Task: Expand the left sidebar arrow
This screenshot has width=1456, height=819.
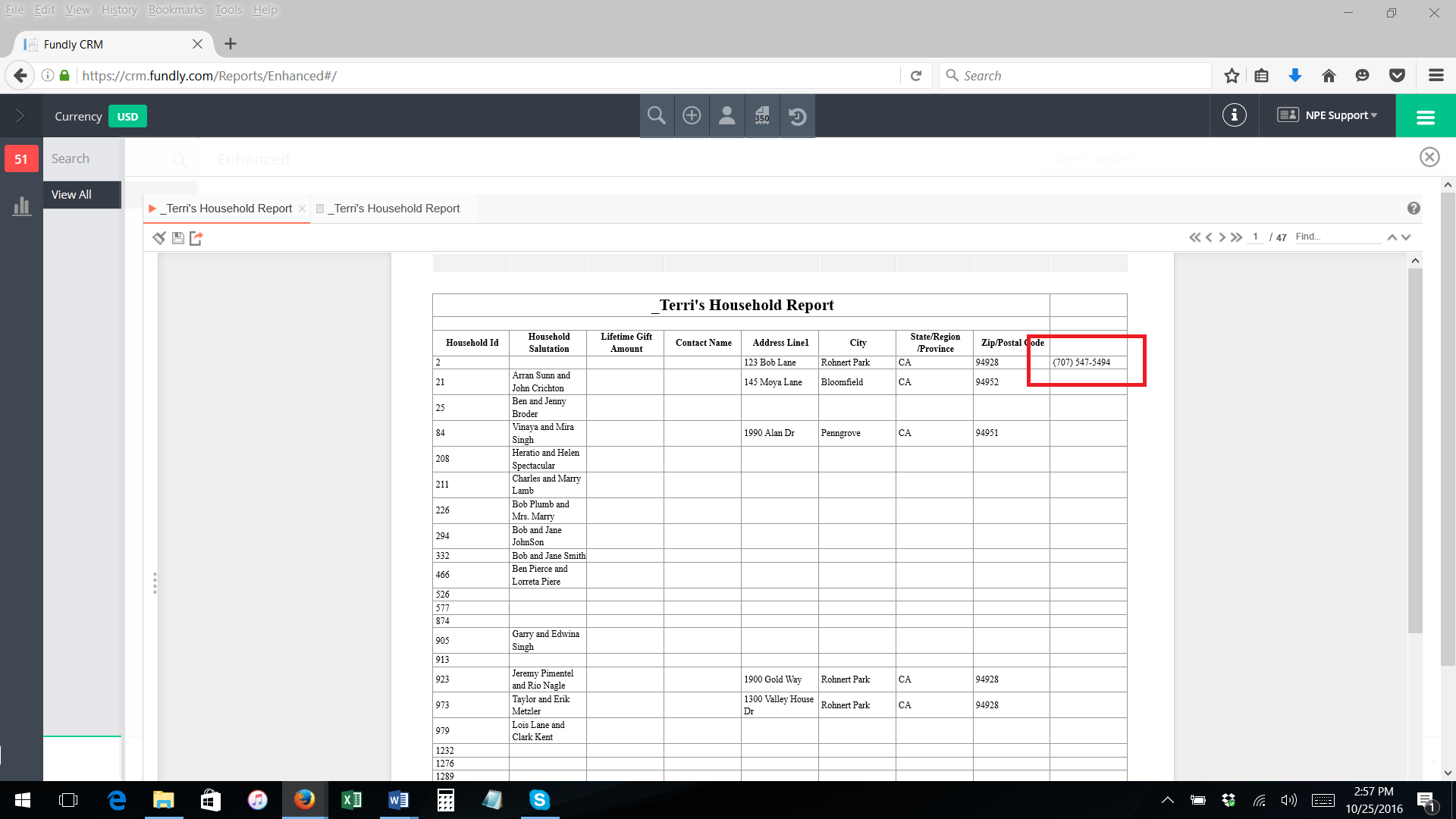Action: pos(20,116)
